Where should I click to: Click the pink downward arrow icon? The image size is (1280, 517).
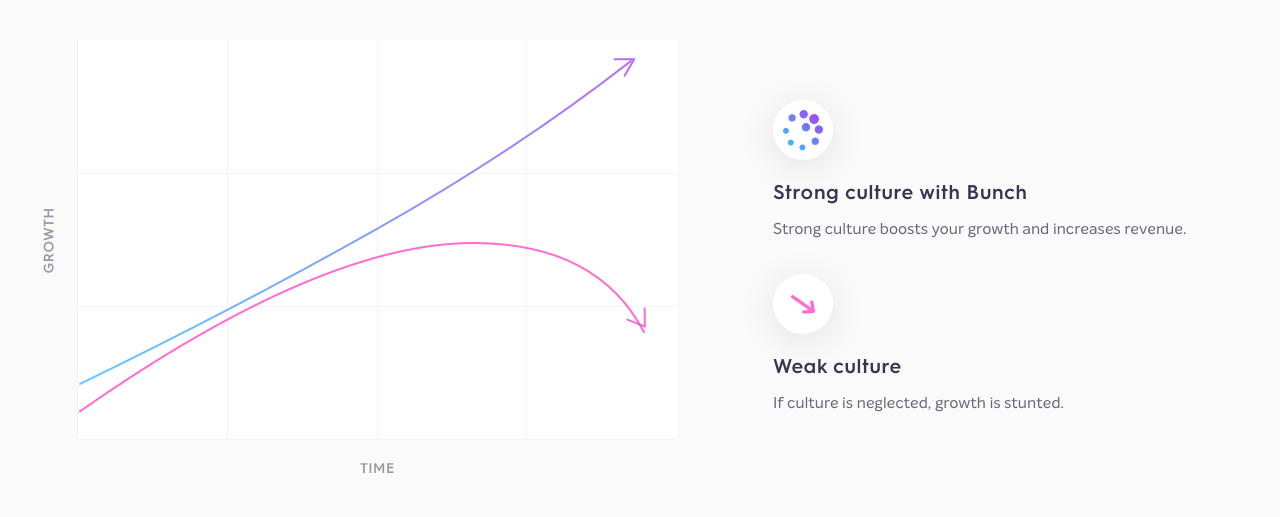(803, 304)
